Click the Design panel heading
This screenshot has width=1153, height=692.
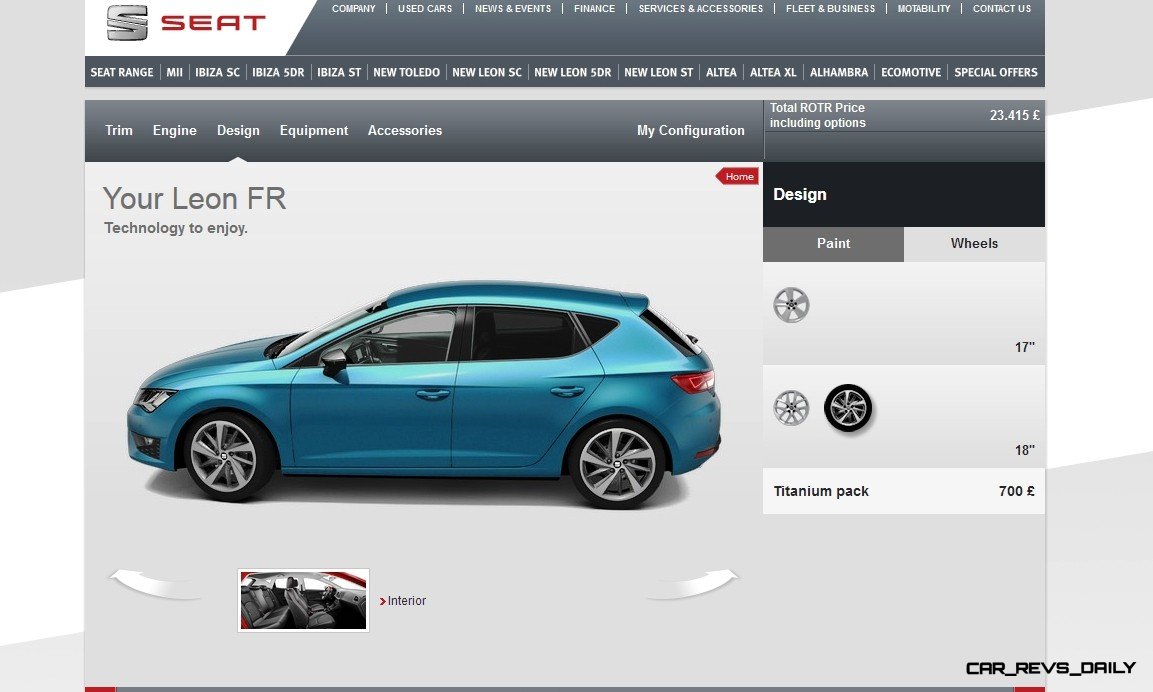pos(800,194)
